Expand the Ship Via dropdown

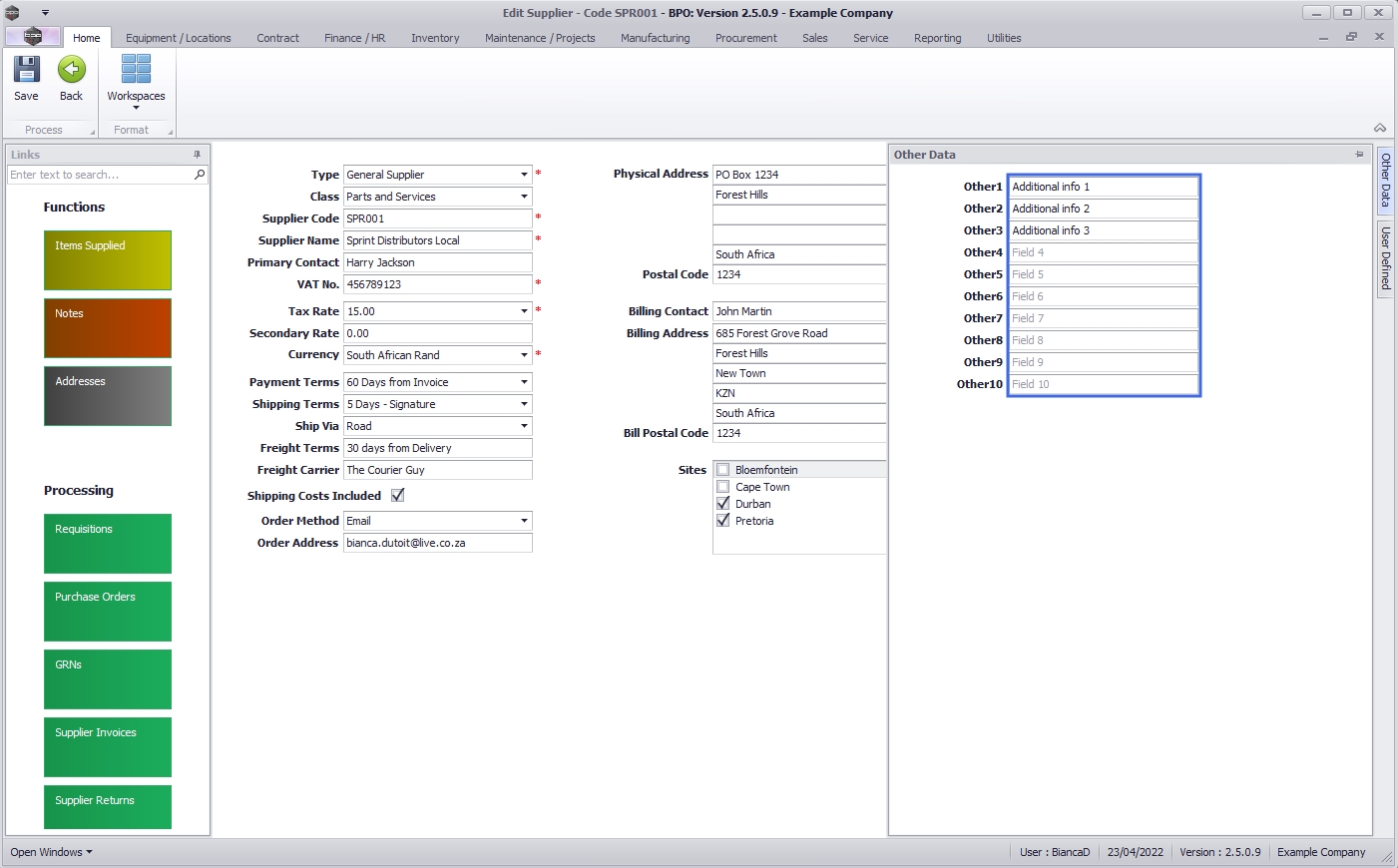tap(524, 426)
